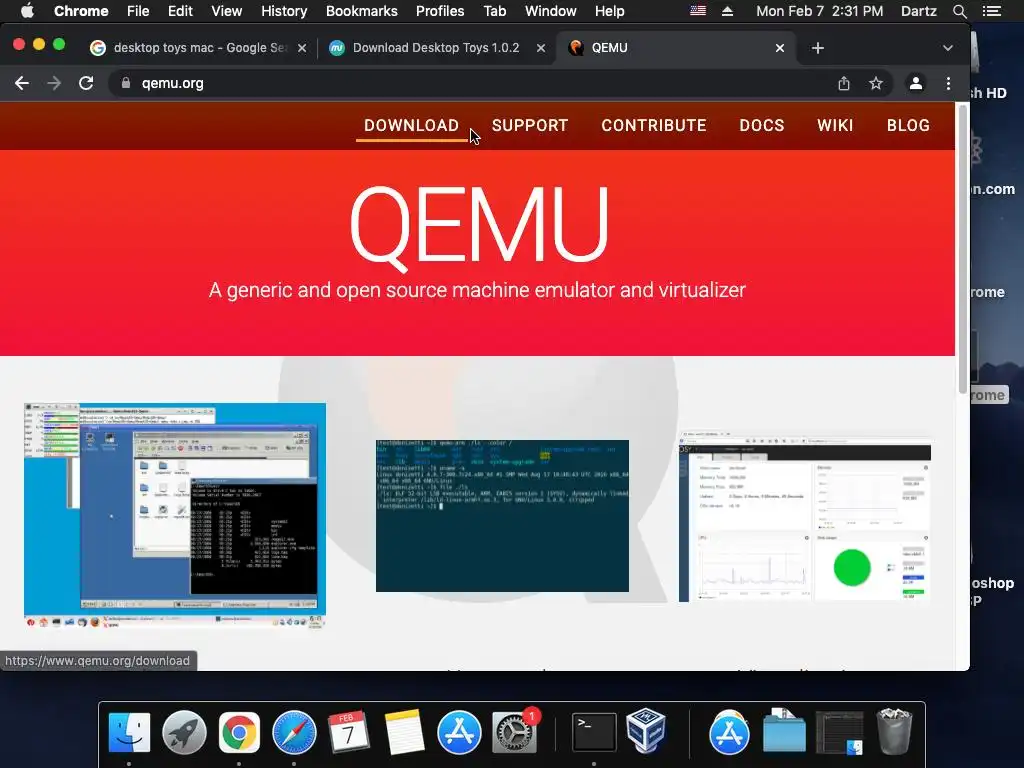This screenshot has height=768, width=1024.
Task: Open the Profiles menu
Action: coord(440,11)
